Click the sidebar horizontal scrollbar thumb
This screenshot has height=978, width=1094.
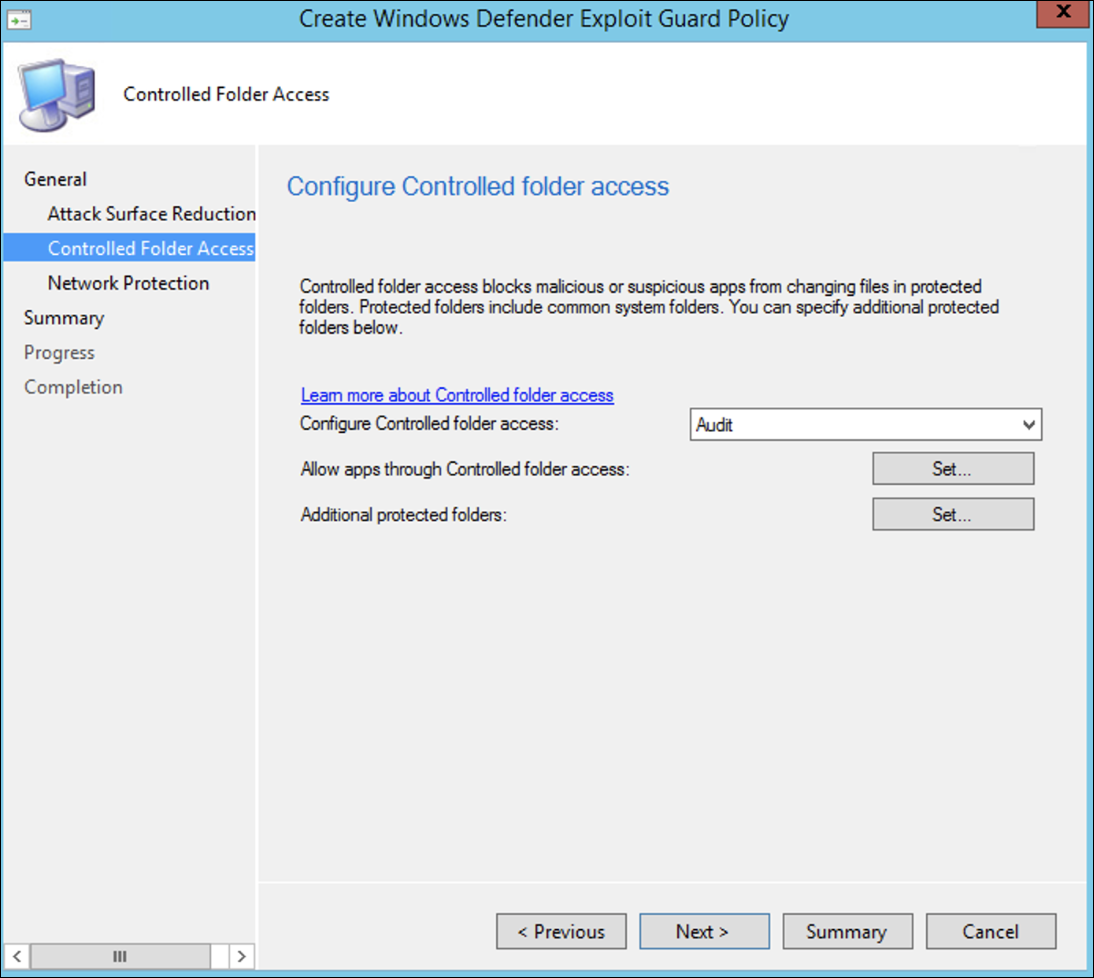120,956
